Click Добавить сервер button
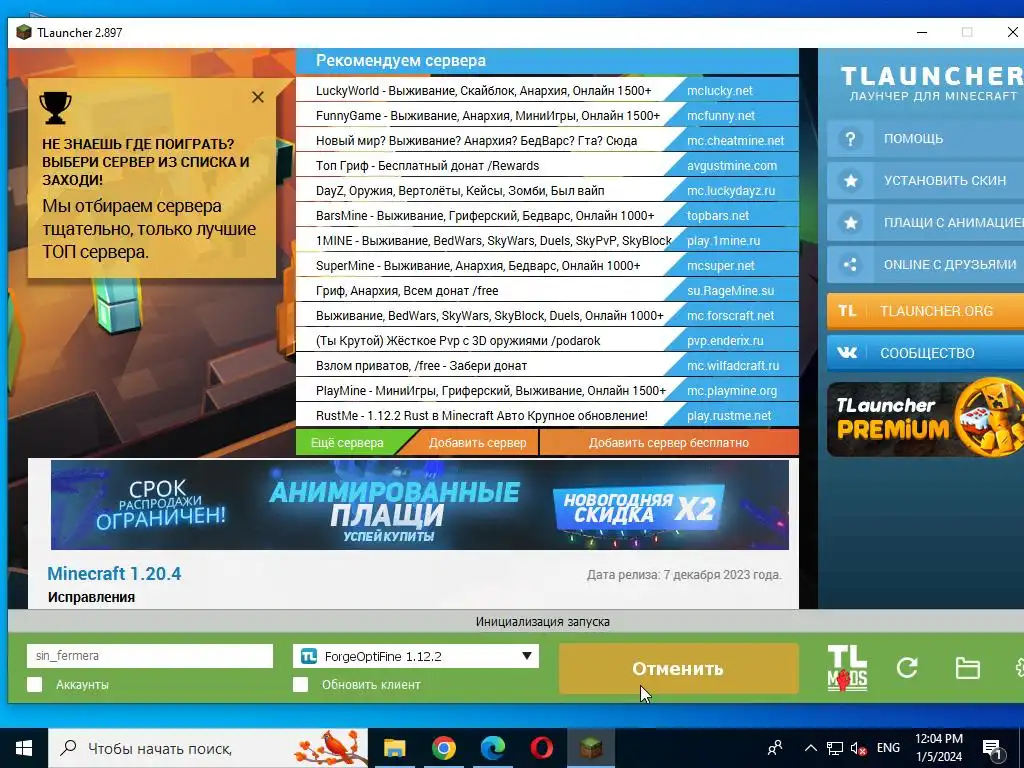 (477, 443)
